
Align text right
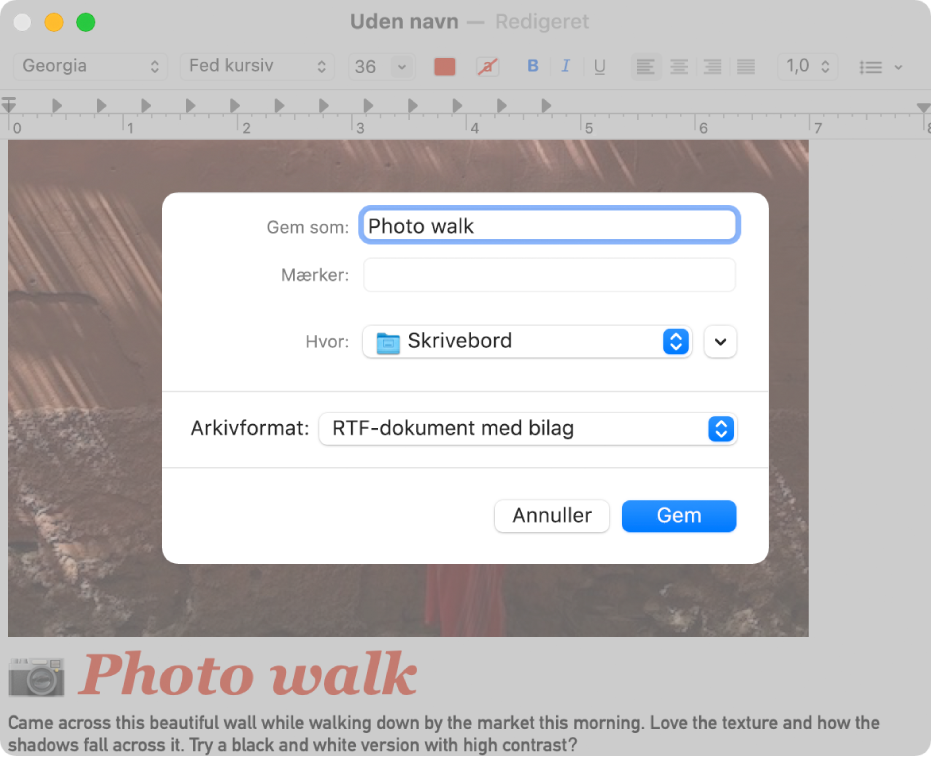(x=712, y=66)
